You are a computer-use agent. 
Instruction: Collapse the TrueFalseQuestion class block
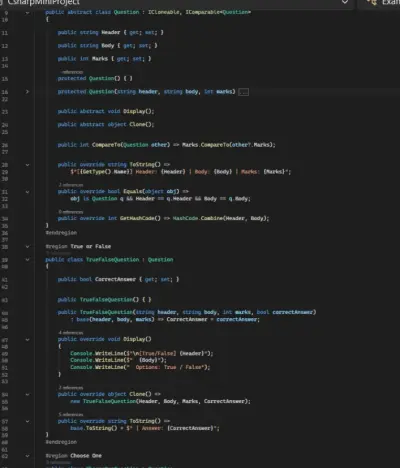pyautogui.click(x=27, y=260)
